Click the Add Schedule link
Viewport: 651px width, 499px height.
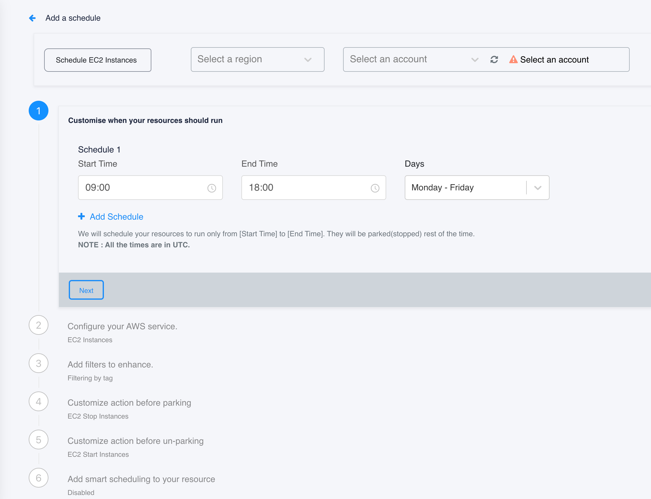(x=116, y=217)
